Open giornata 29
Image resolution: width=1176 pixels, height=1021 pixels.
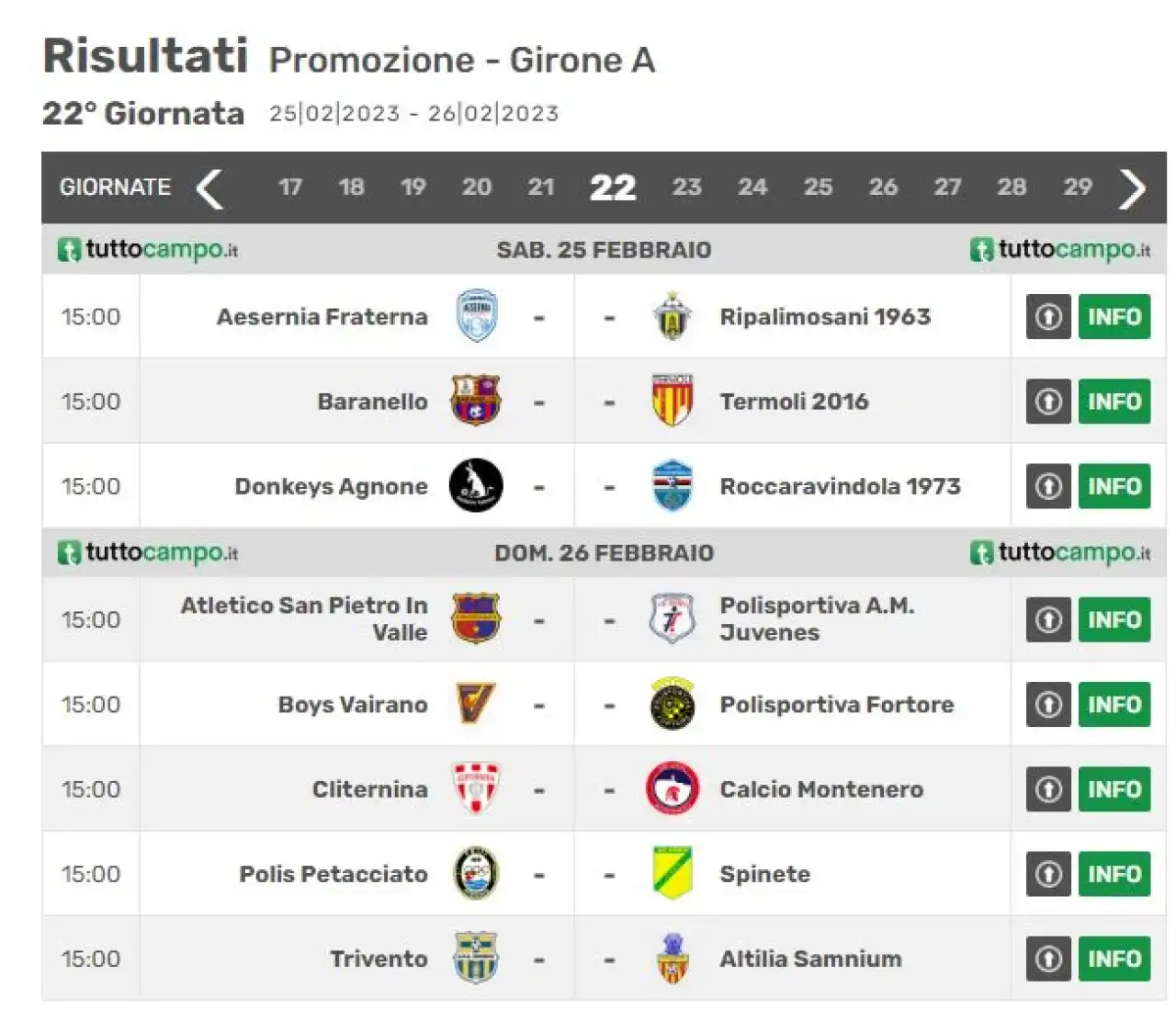(1077, 187)
